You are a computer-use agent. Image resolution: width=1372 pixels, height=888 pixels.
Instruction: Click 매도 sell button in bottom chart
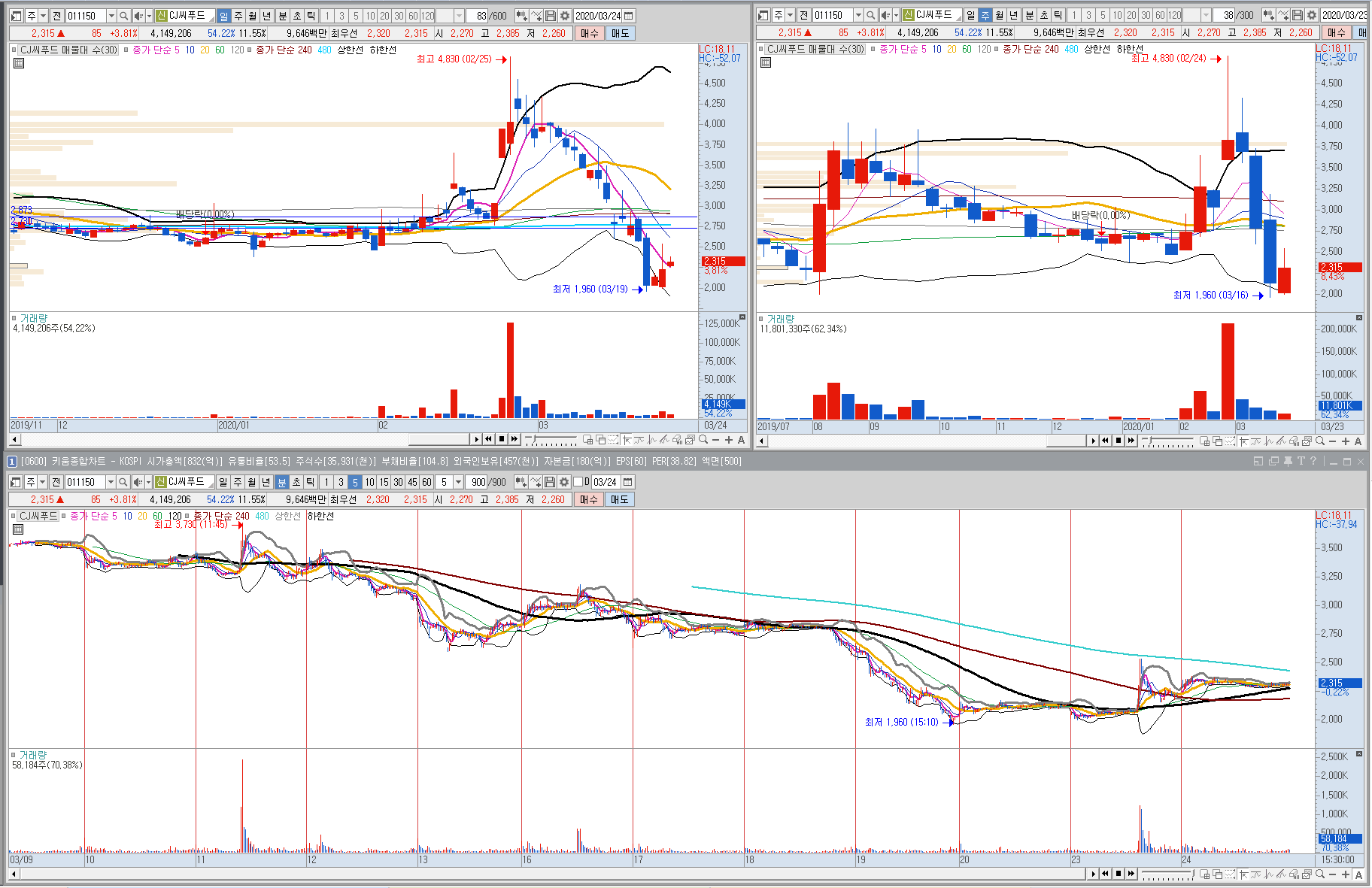[619, 499]
